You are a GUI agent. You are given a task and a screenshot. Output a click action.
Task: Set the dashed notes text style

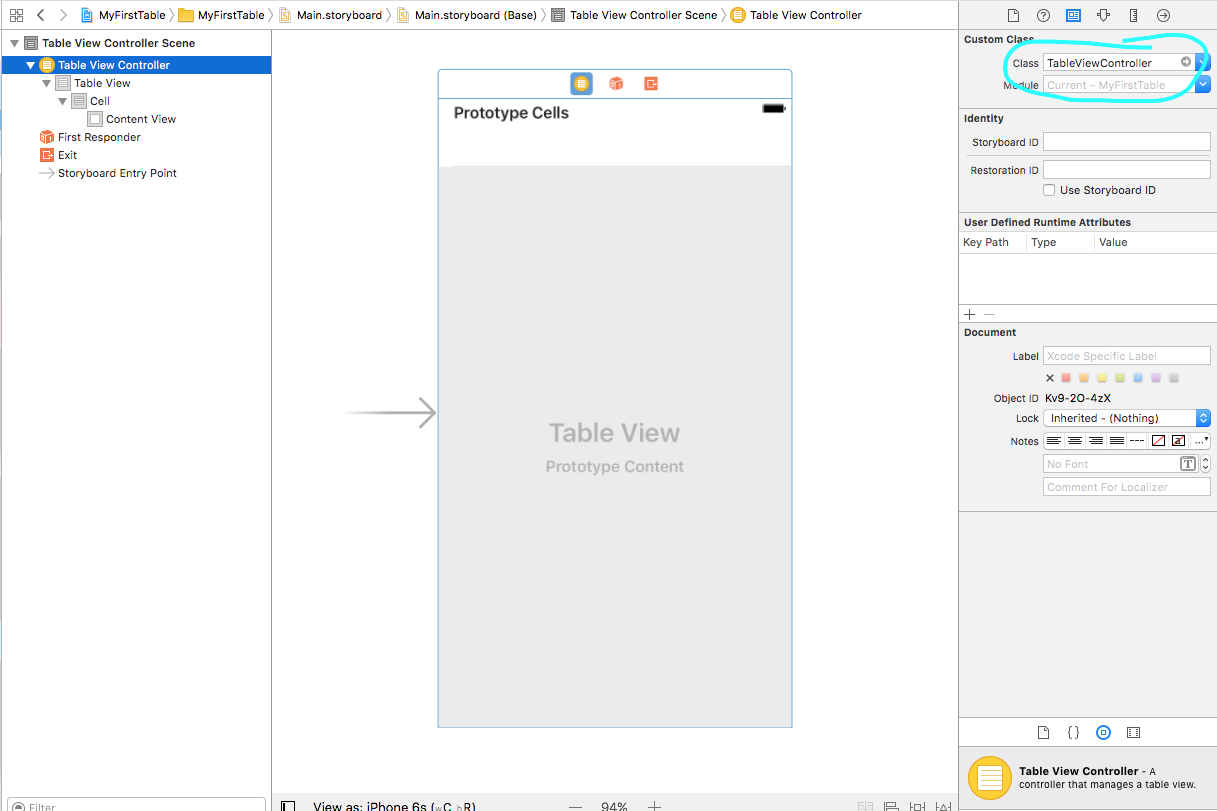point(1137,440)
